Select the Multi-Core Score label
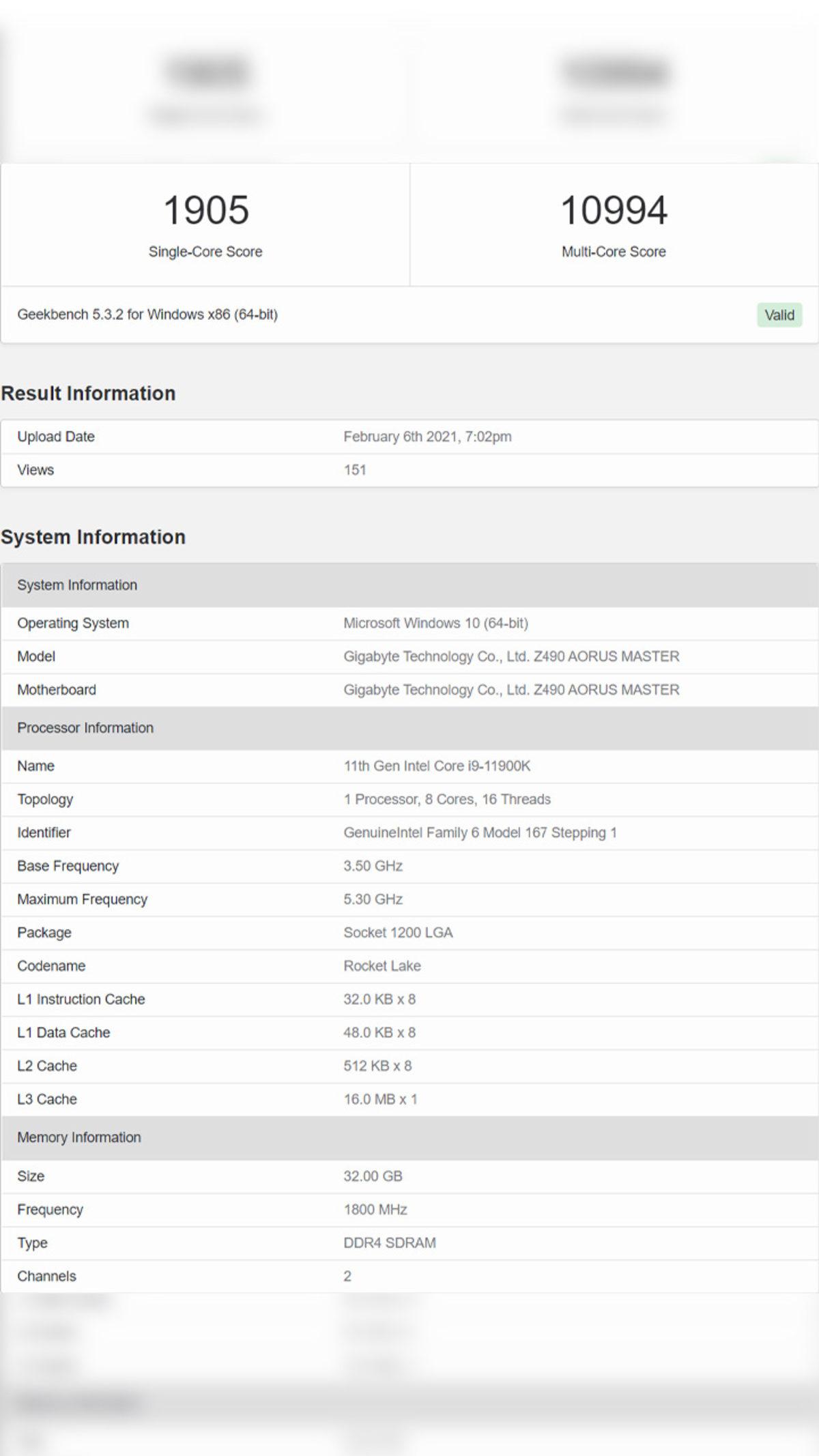The image size is (819, 1456). pos(613,252)
